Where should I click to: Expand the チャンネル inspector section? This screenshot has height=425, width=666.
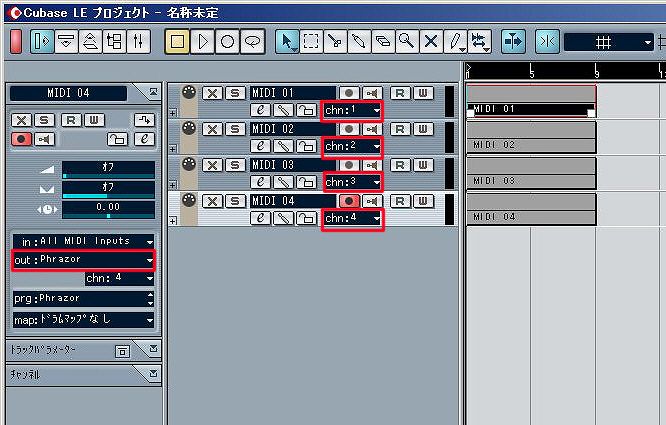[x=153, y=374]
